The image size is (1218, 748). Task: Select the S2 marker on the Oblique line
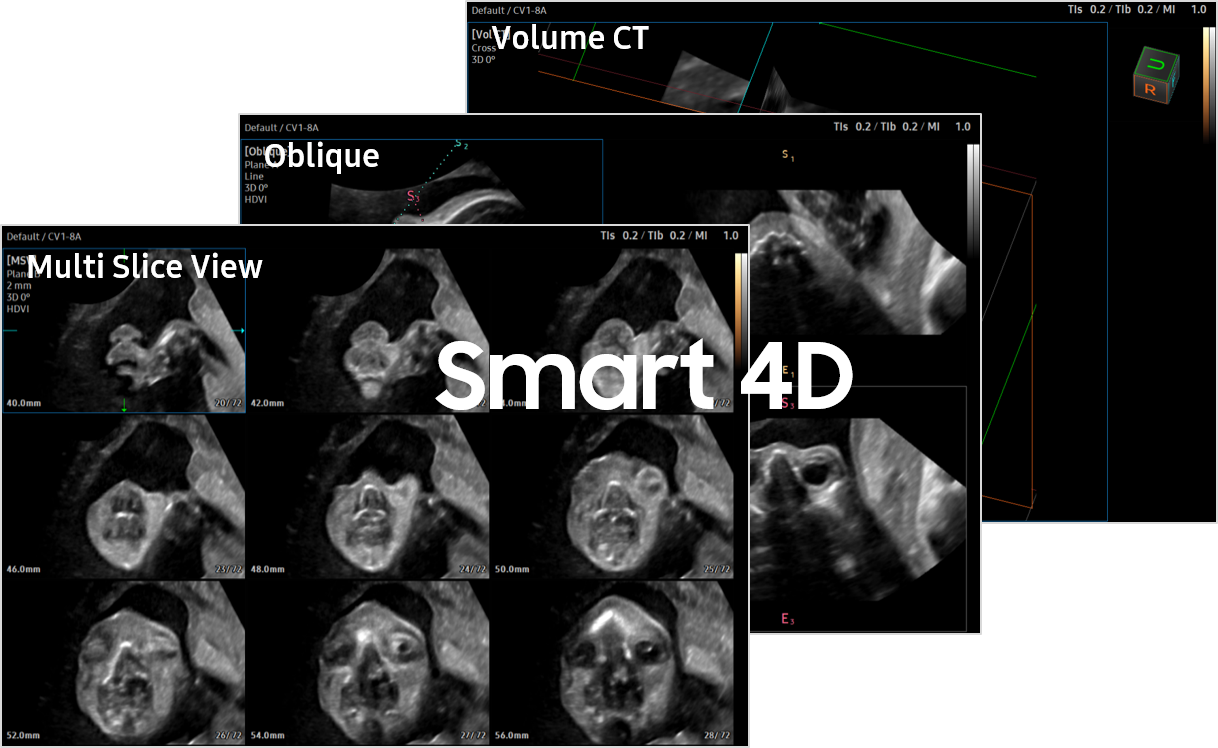462,145
